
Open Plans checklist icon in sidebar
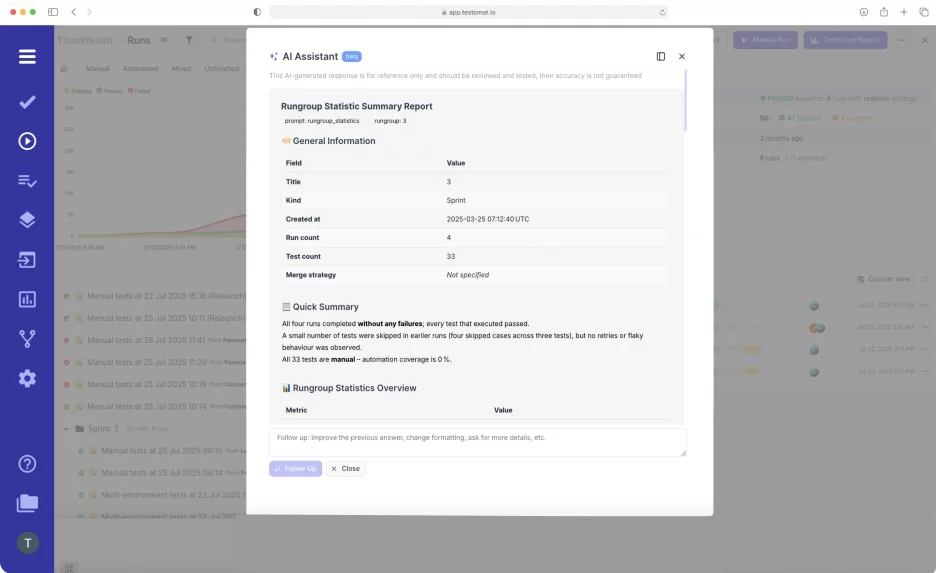[27, 181]
